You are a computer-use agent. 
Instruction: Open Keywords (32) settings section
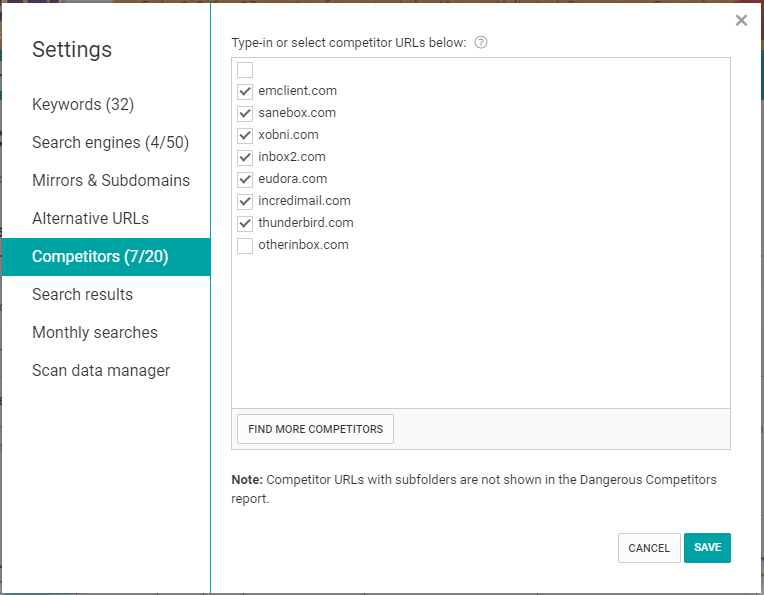tap(83, 105)
